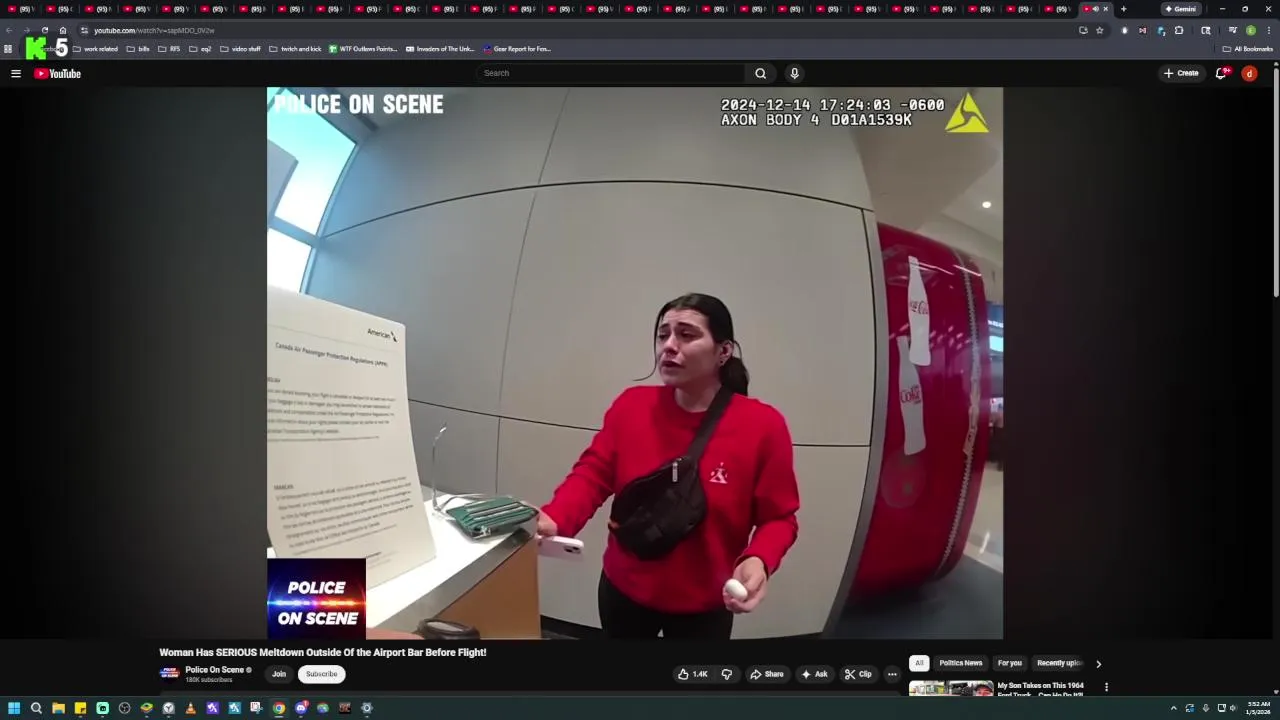Open VLC cone icon on taskbar
1280x720 pixels.
point(190,708)
